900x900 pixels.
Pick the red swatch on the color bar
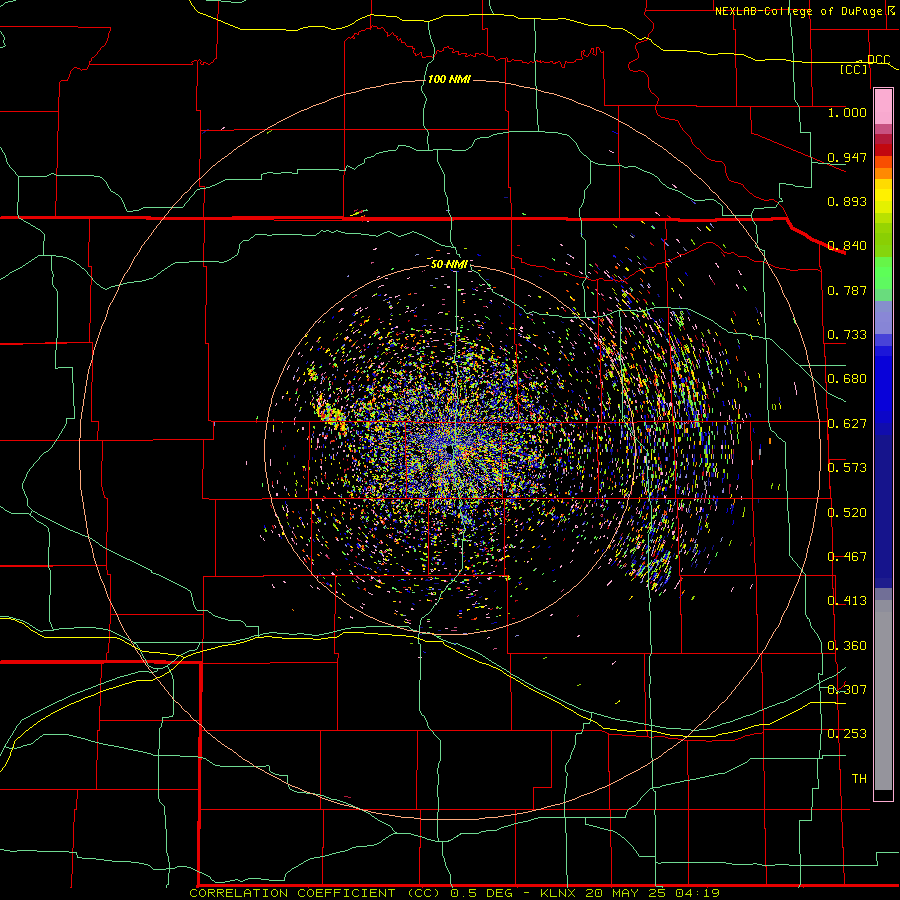883,150
